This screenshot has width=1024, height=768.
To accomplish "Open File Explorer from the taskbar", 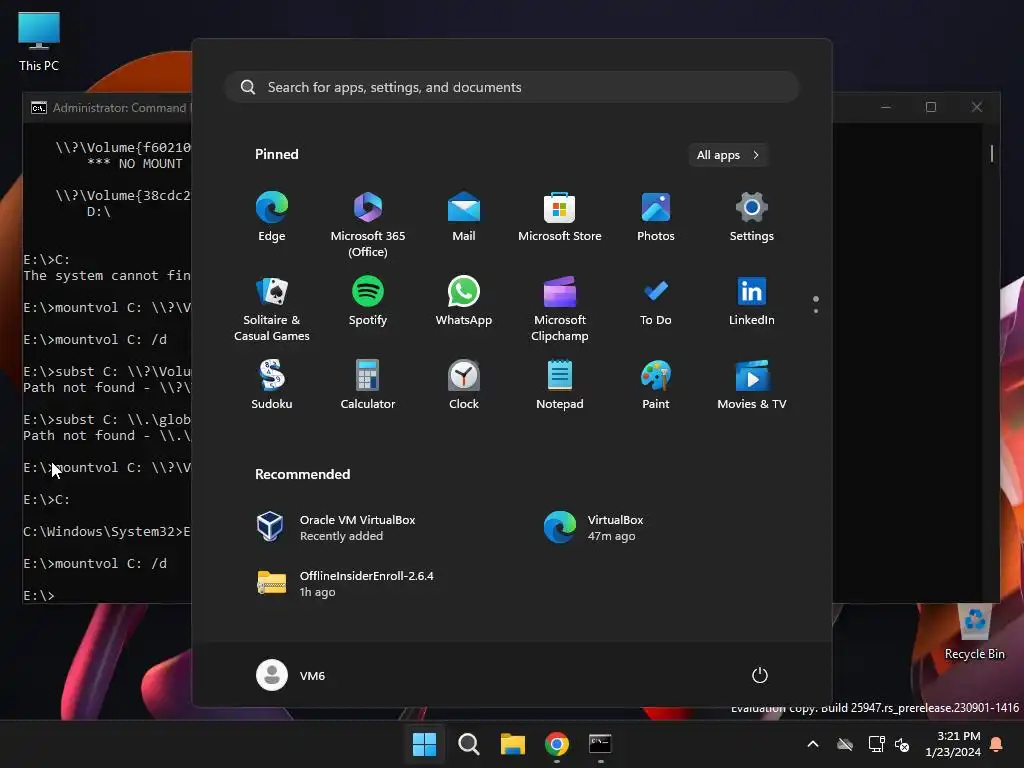I will [x=513, y=744].
